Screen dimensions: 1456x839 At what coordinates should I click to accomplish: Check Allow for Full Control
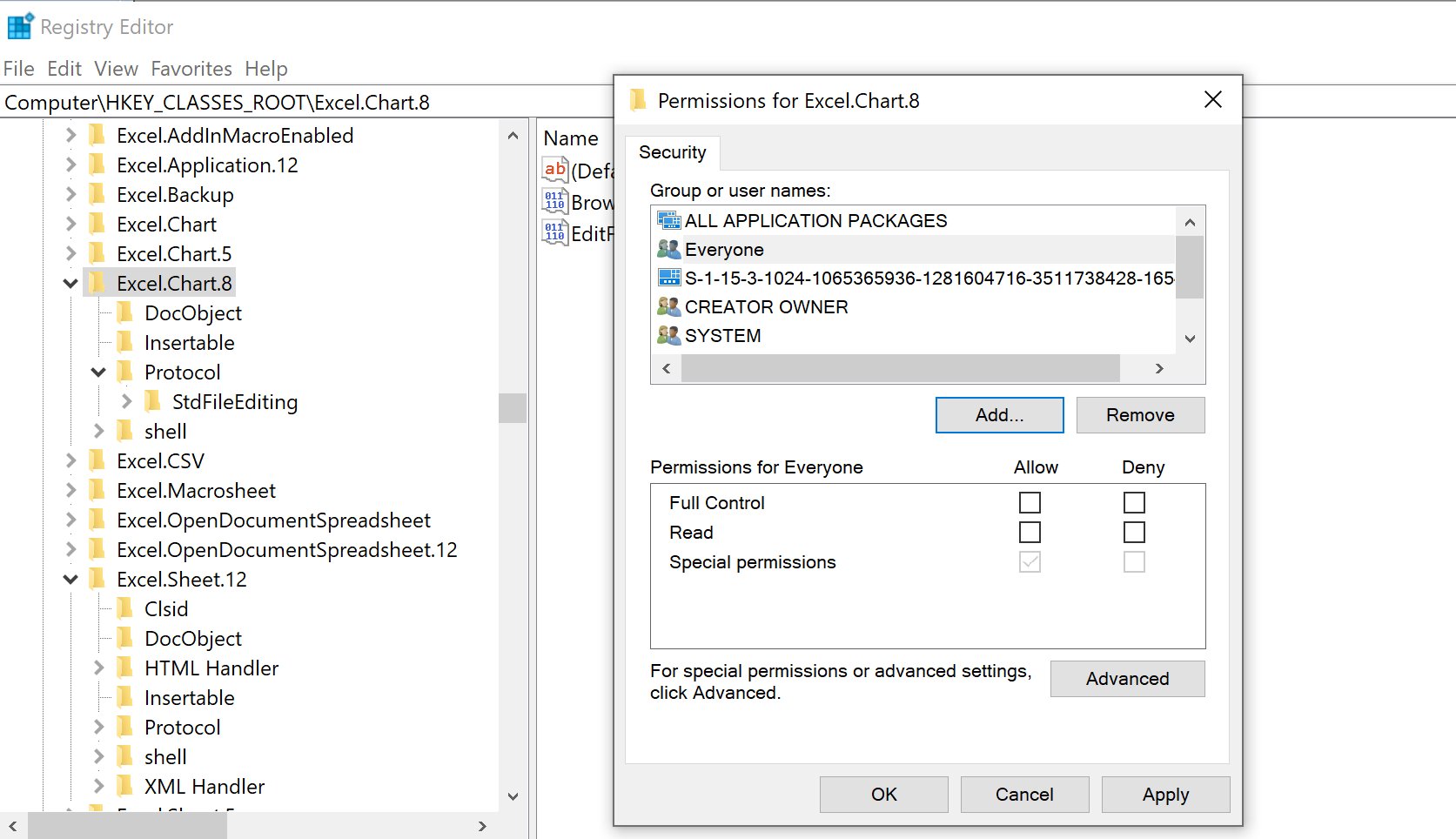coord(1030,503)
